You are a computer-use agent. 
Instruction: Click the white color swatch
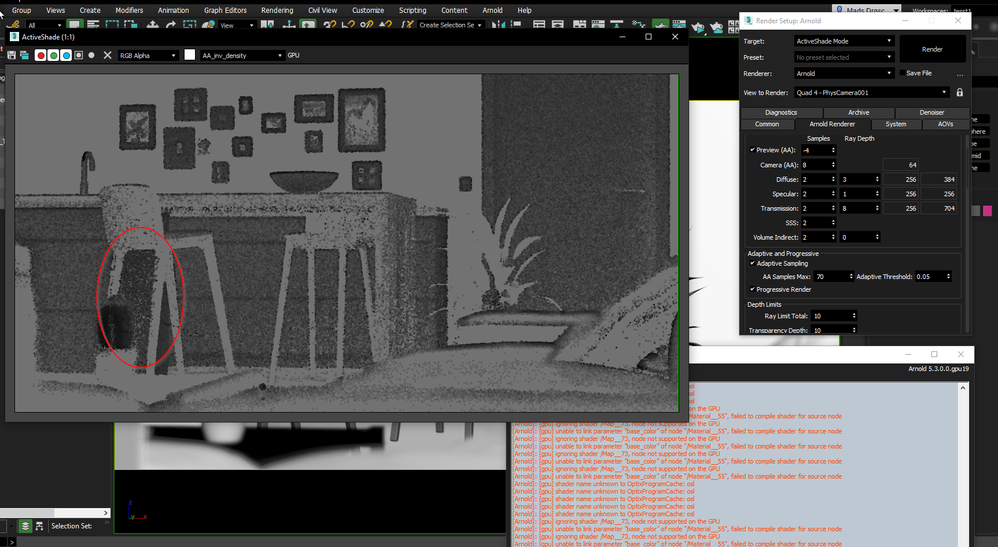190,55
